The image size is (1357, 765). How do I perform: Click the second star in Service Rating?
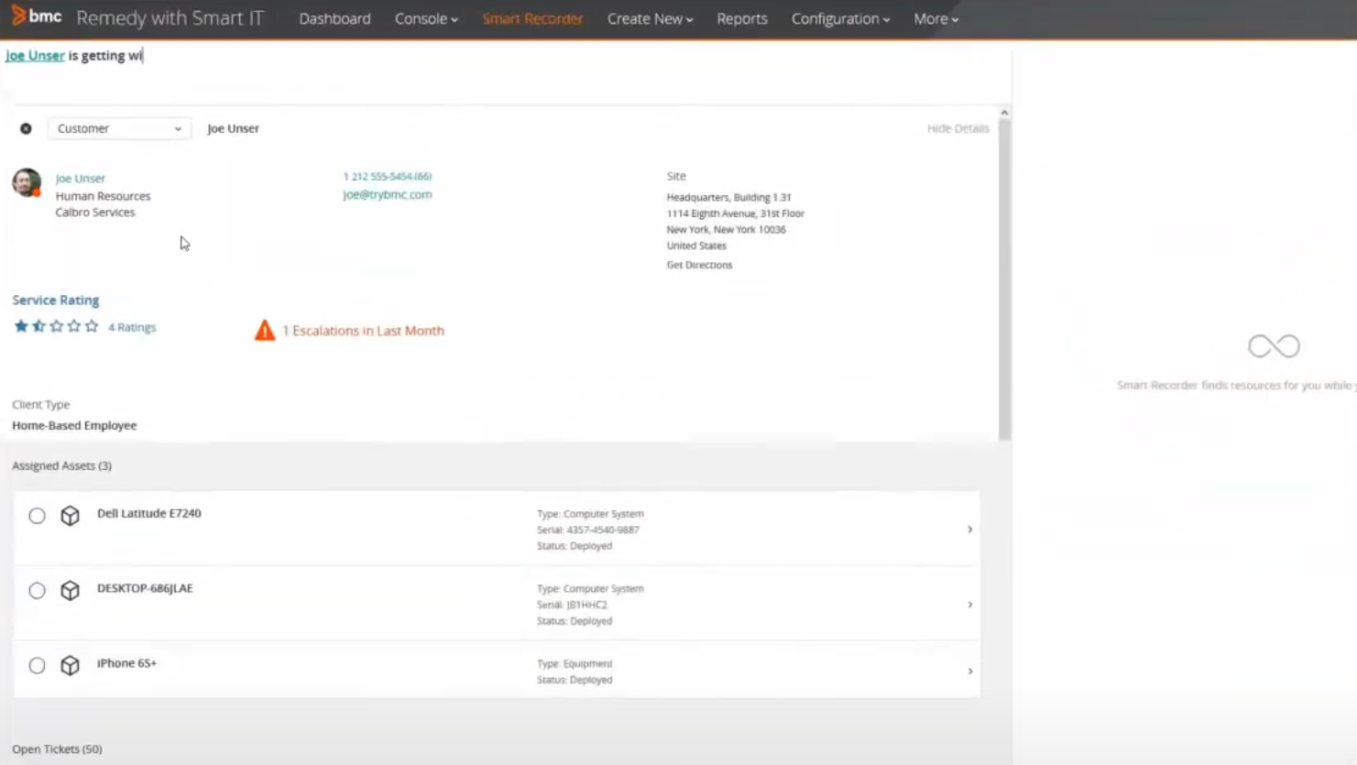(38, 324)
